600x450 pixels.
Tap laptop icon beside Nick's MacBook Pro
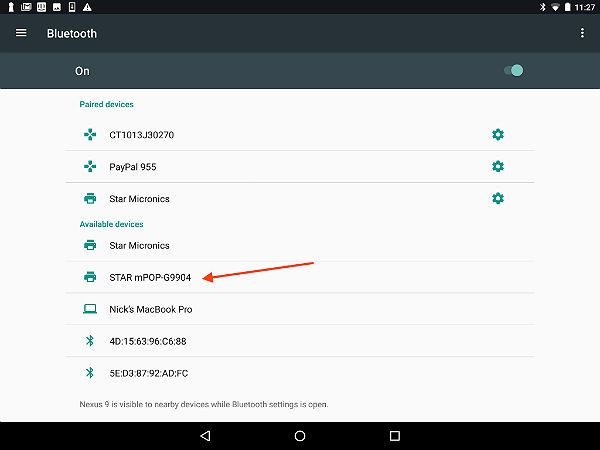(90, 309)
